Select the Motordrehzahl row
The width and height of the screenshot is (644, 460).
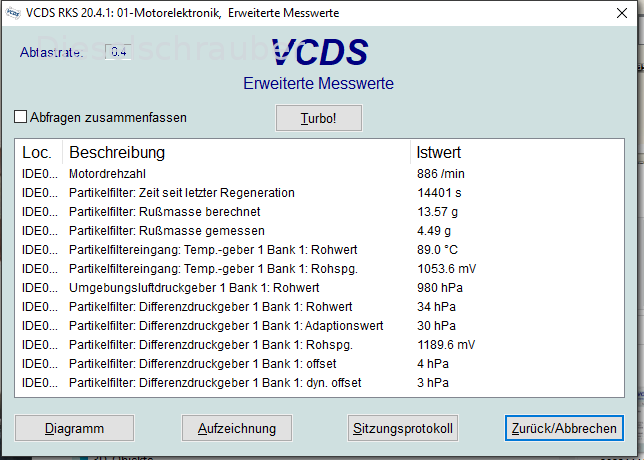coord(320,174)
